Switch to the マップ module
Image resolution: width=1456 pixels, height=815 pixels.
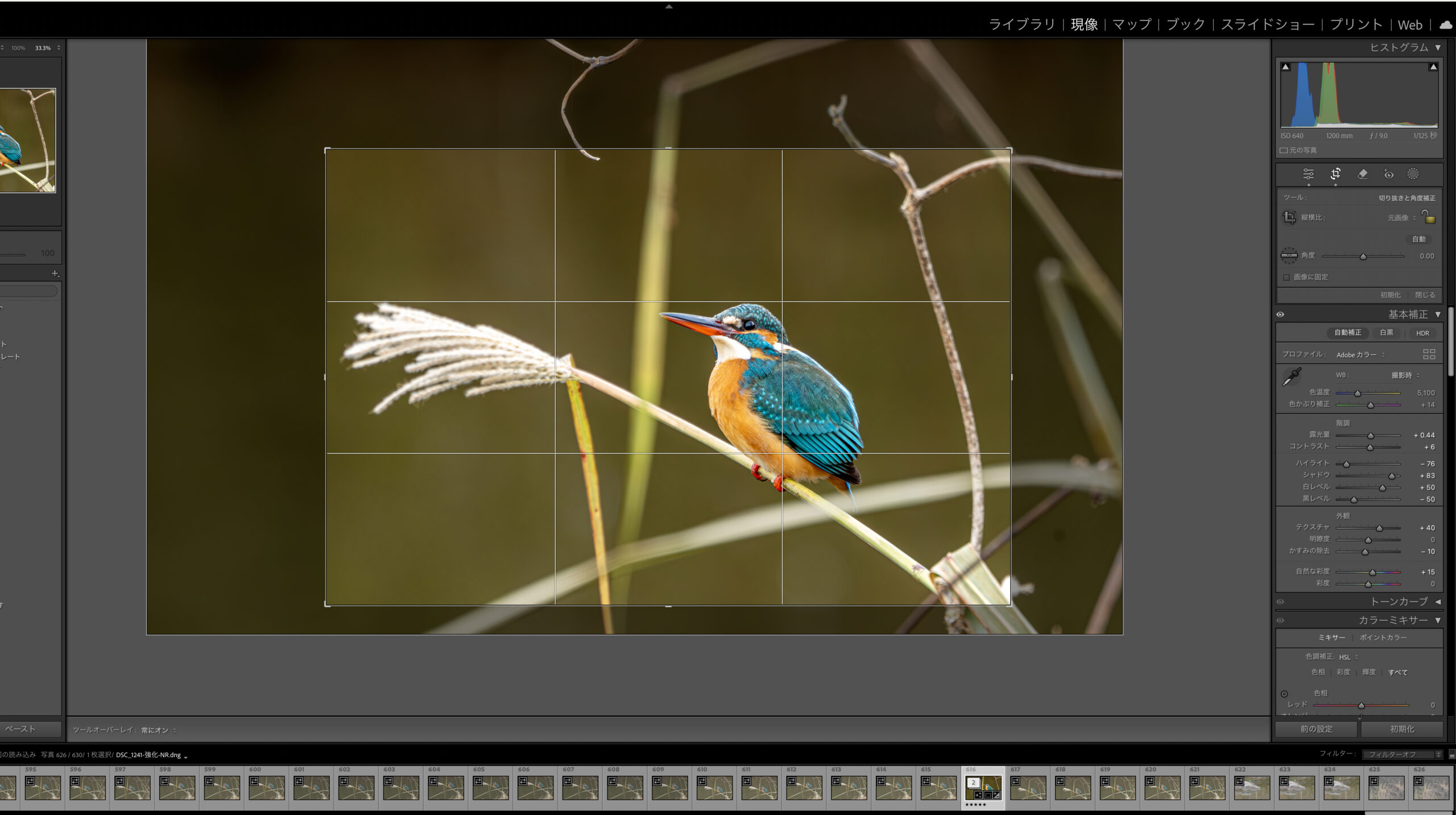pos(1131,24)
